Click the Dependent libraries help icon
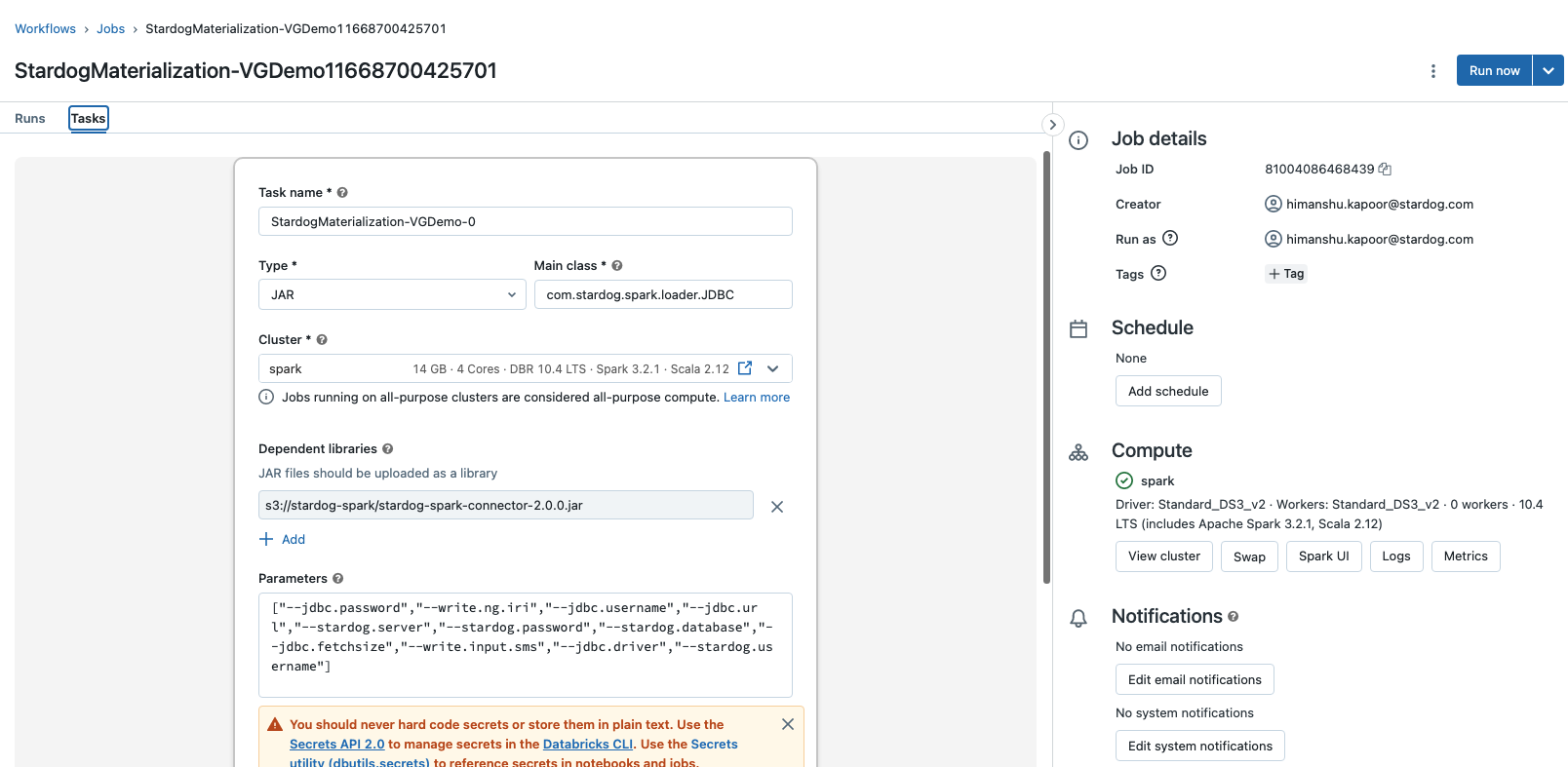The height and width of the screenshot is (767, 1568). click(388, 449)
